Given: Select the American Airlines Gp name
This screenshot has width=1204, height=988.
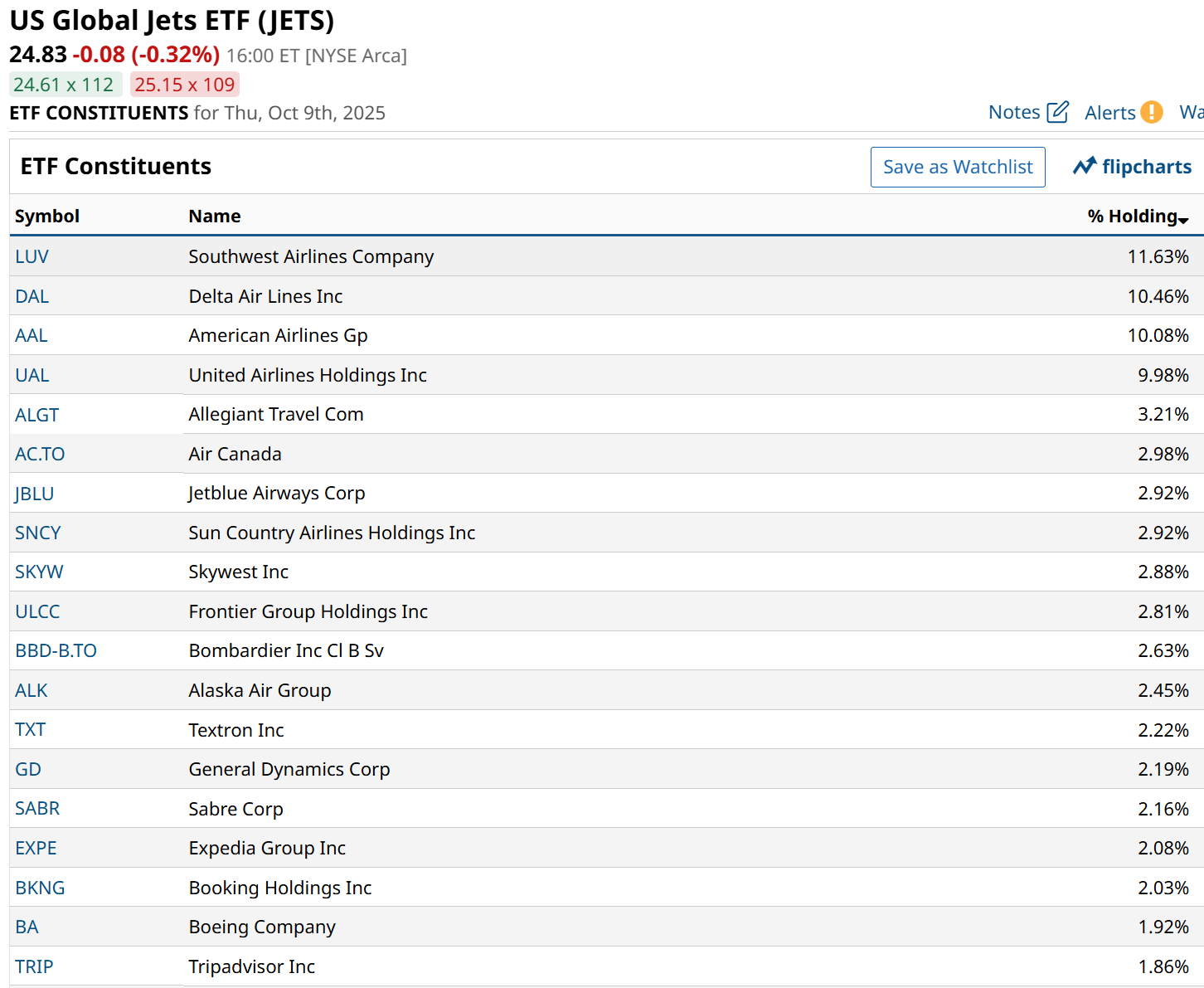Looking at the screenshot, I should [x=278, y=336].
